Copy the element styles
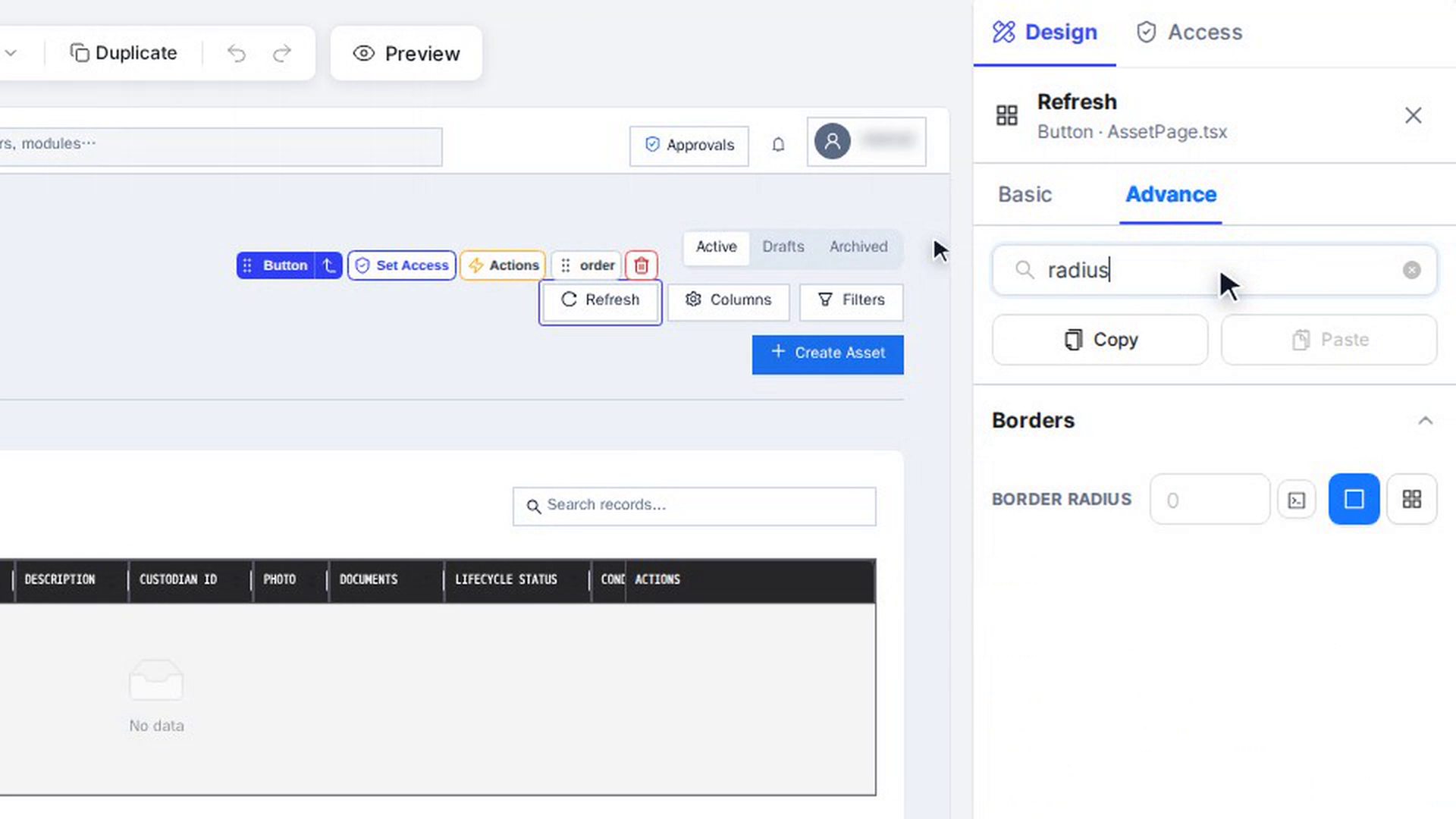Image resolution: width=1456 pixels, height=819 pixels. (1100, 340)
